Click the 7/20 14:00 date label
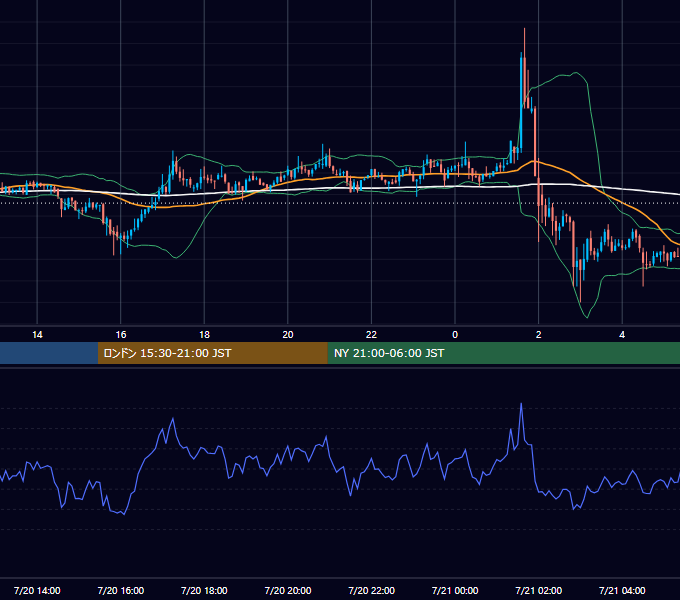Viewport: 680px width, 600px height. click(x=37, y=590)
